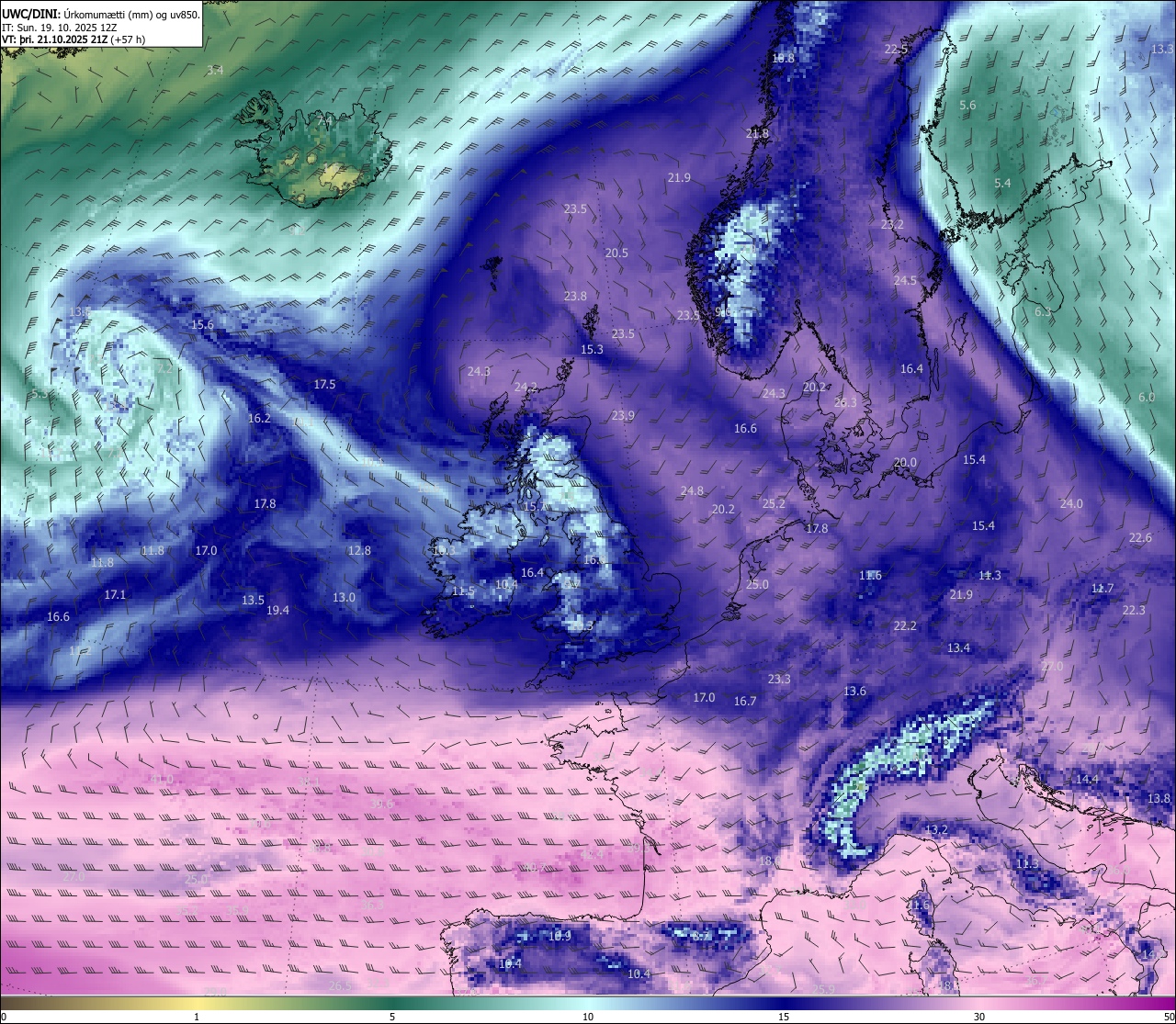Click the 25.2 value on the map
This screenshot has height=1024, width=1176.
pyautogui.click(x=774, y=503)
